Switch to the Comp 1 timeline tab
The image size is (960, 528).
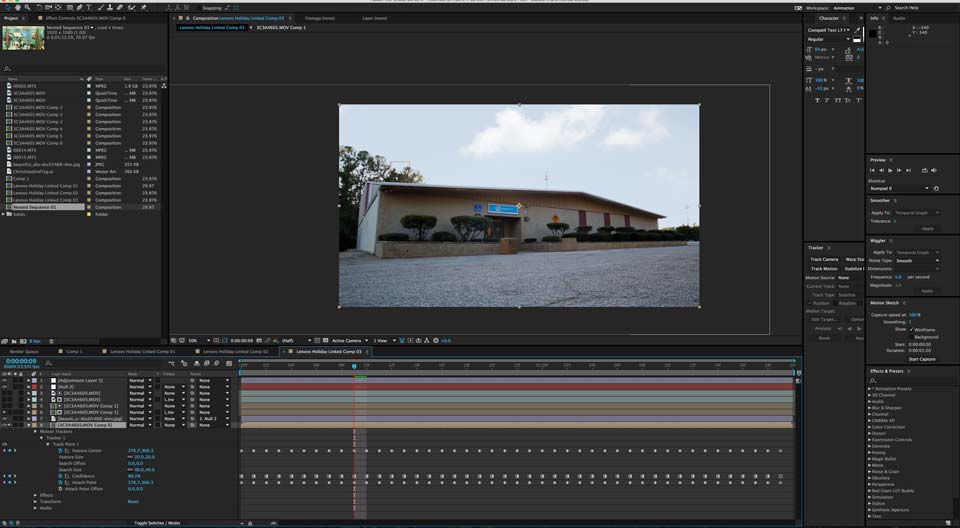point(74,352)
